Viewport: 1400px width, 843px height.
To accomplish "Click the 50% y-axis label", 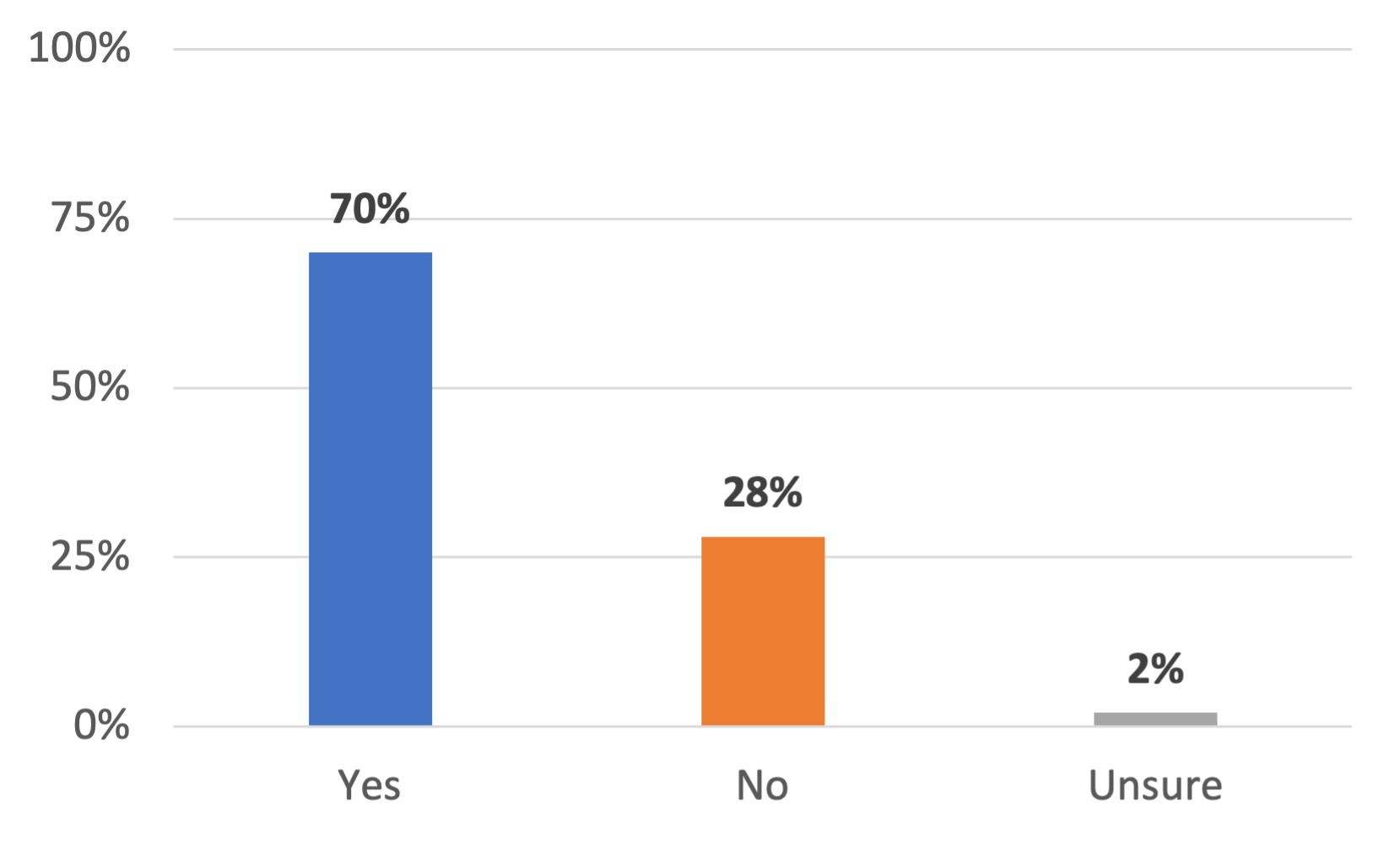I will 90,387.
